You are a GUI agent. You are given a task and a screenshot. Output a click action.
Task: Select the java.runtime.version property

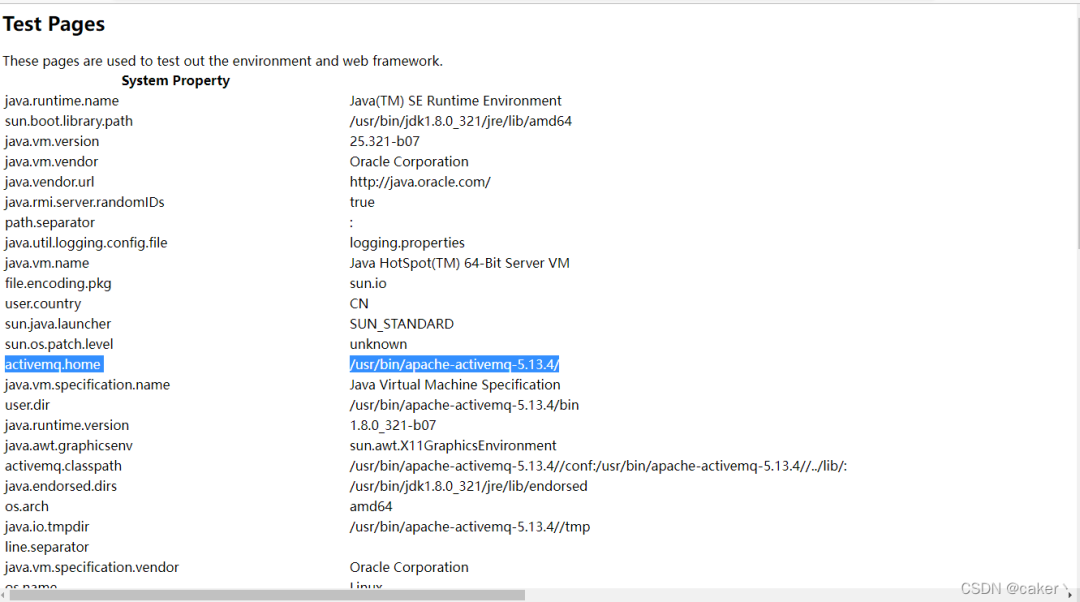(67, 426)
